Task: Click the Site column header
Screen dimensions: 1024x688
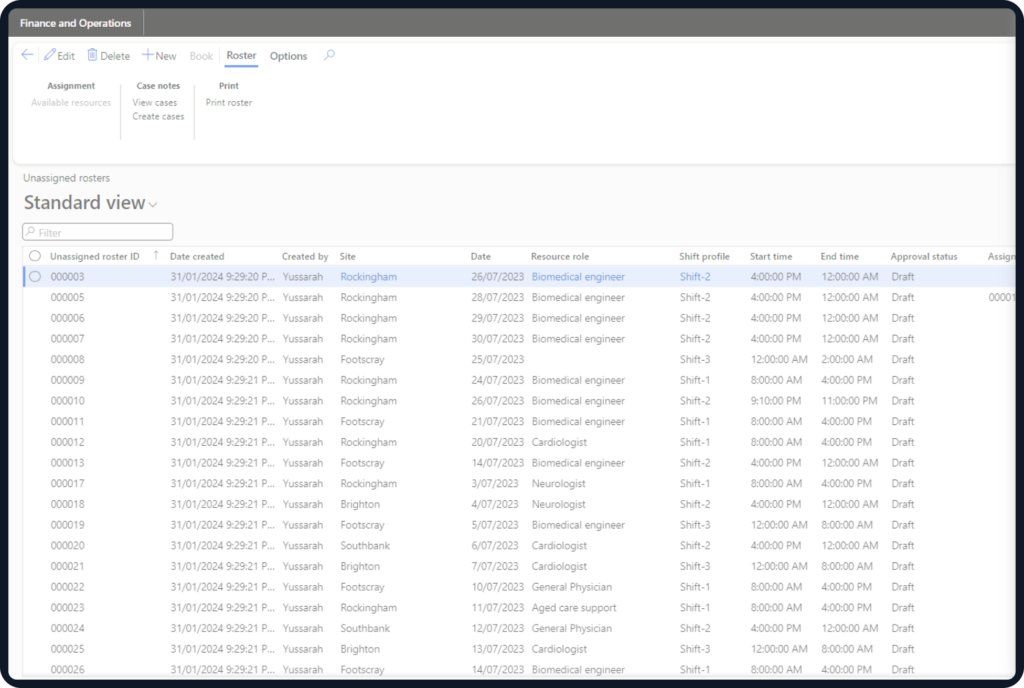Action: pos(347,257)
